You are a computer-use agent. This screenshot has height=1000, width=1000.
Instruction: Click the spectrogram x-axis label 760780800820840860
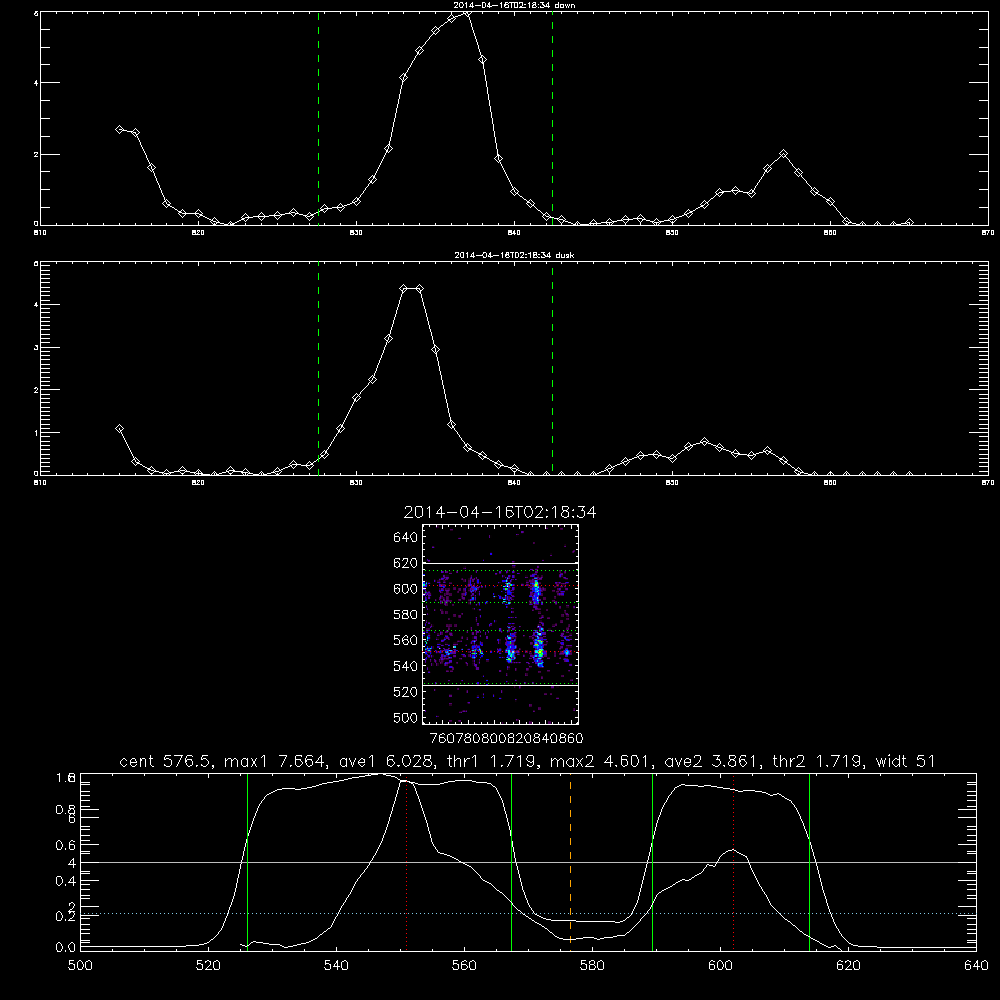coord(506,739)
